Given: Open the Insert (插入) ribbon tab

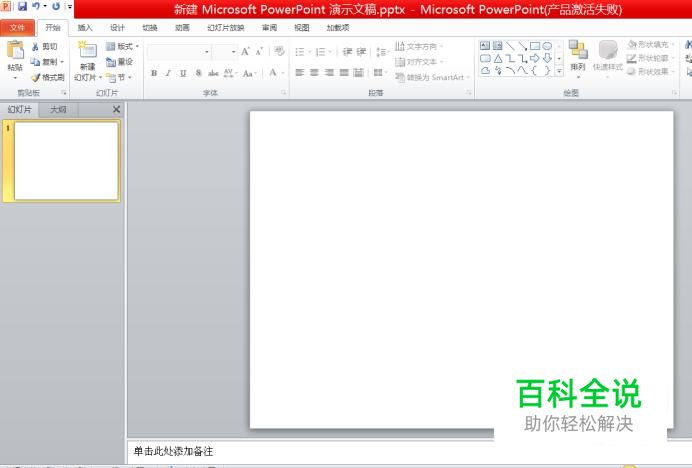Looking at the screenshot, I should click(x=85, y=27).
